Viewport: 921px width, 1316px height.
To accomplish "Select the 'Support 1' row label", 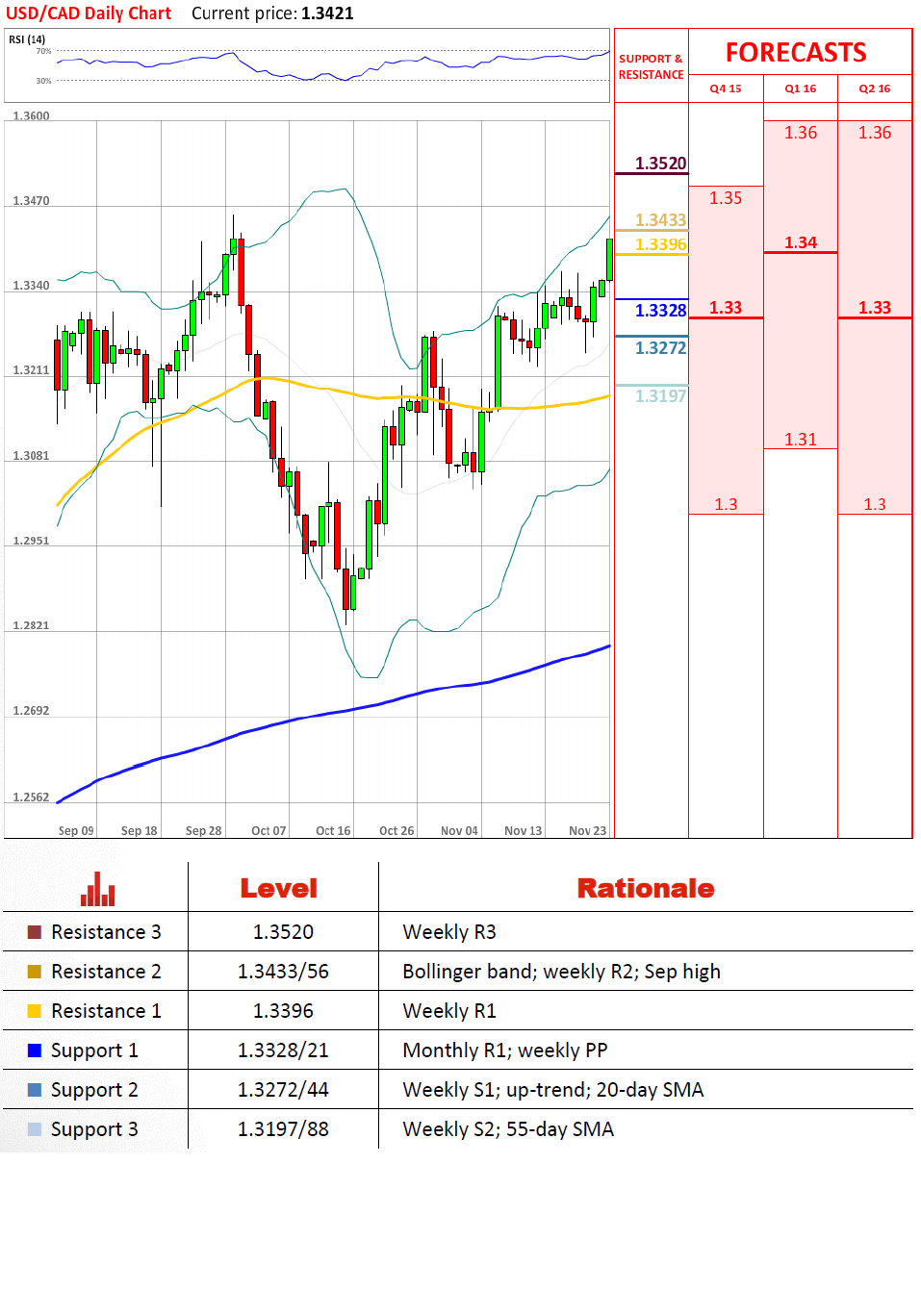I will [x=94, y=1051].
